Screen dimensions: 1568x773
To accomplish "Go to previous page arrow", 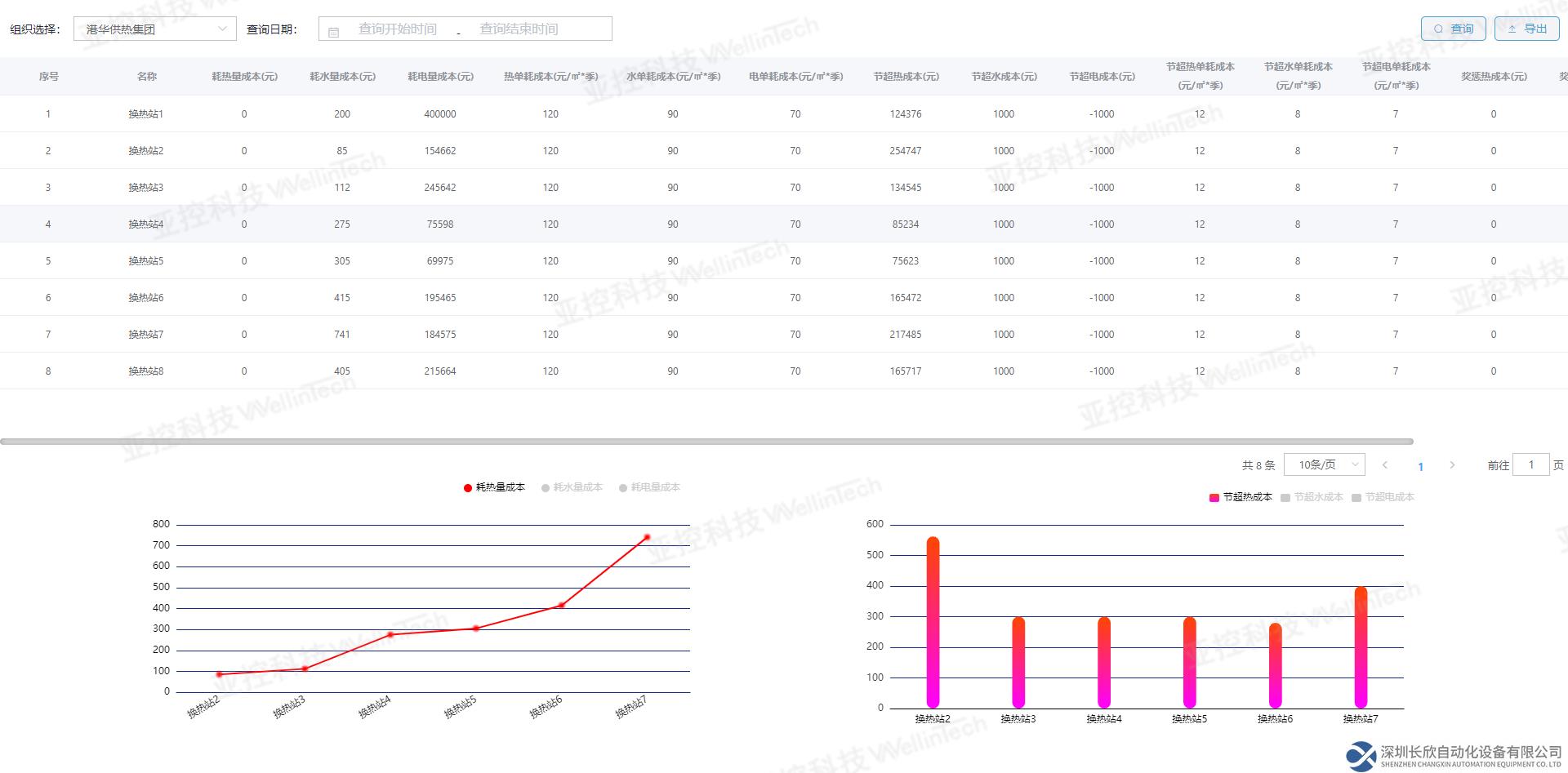I will coord(1385,465).
